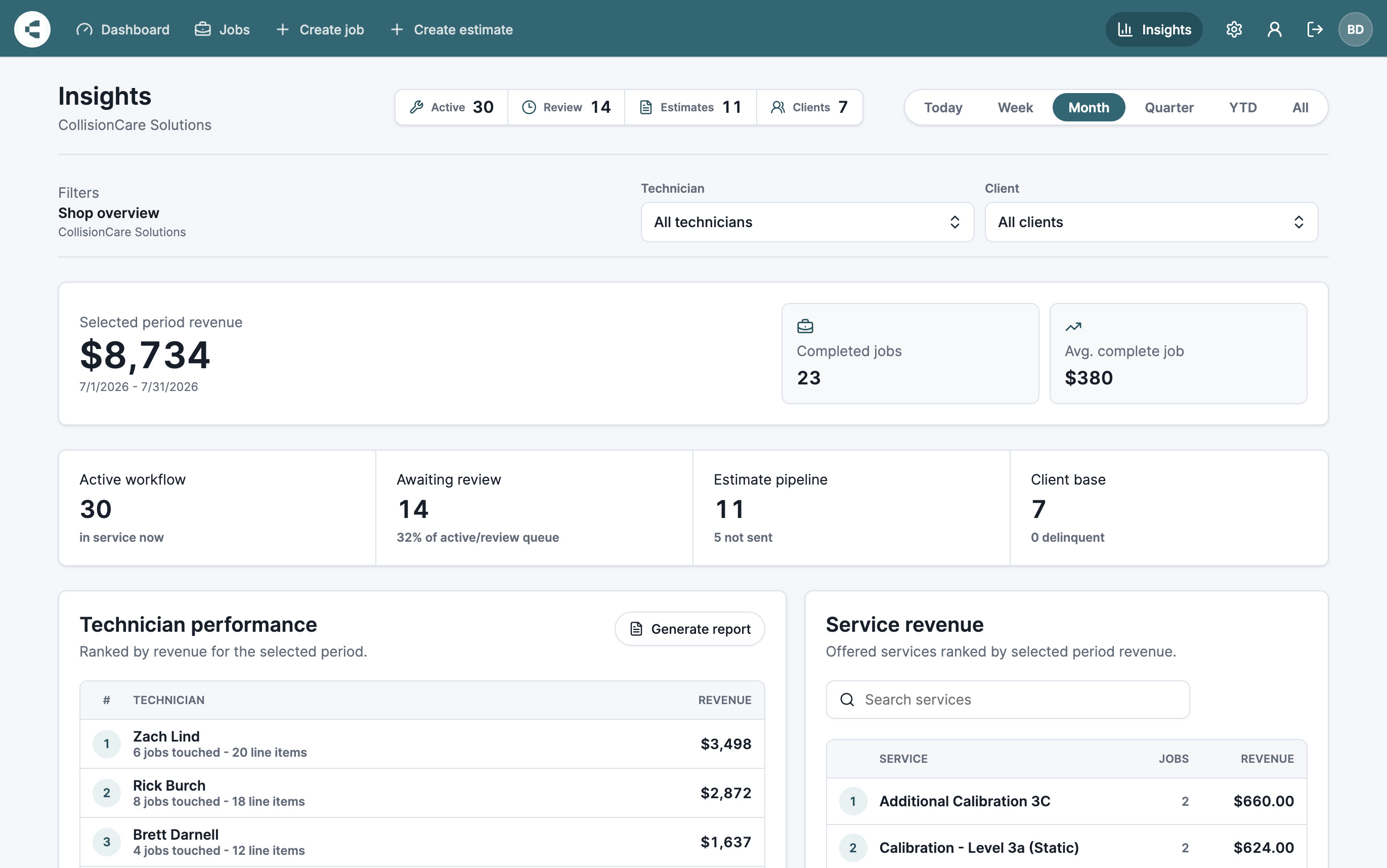Go to Dashboard page
This screenshot has width=1387, height=868.
[123, 29]
